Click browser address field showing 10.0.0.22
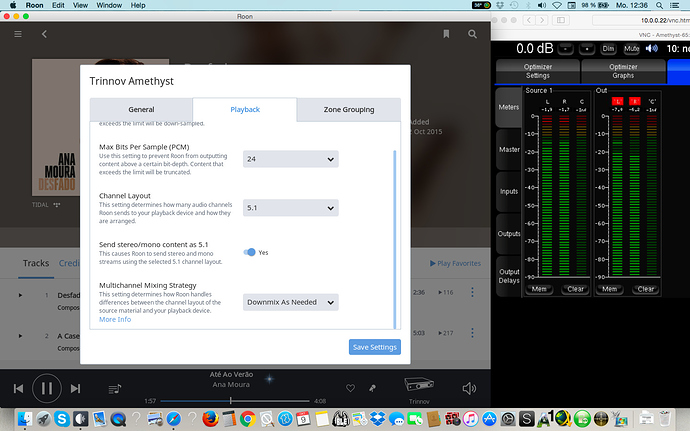This screenshot has width=690, height=431. (641, 20)
